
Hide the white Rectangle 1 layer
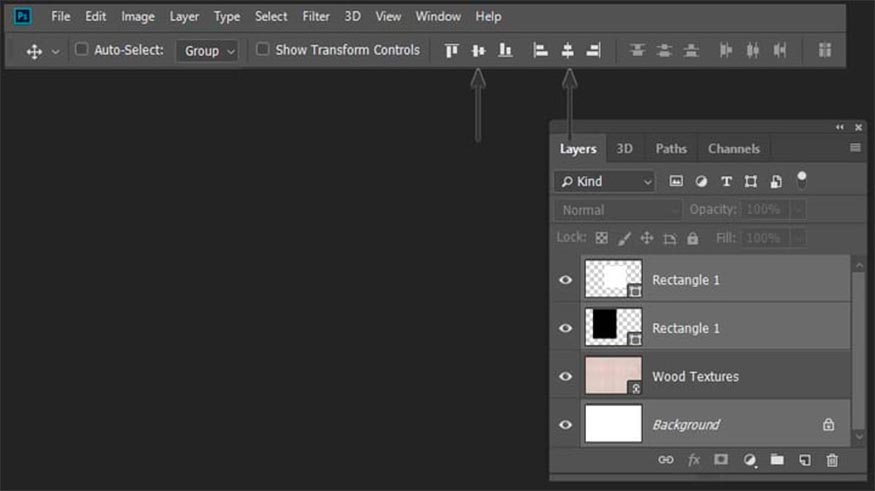coord(565,280)
